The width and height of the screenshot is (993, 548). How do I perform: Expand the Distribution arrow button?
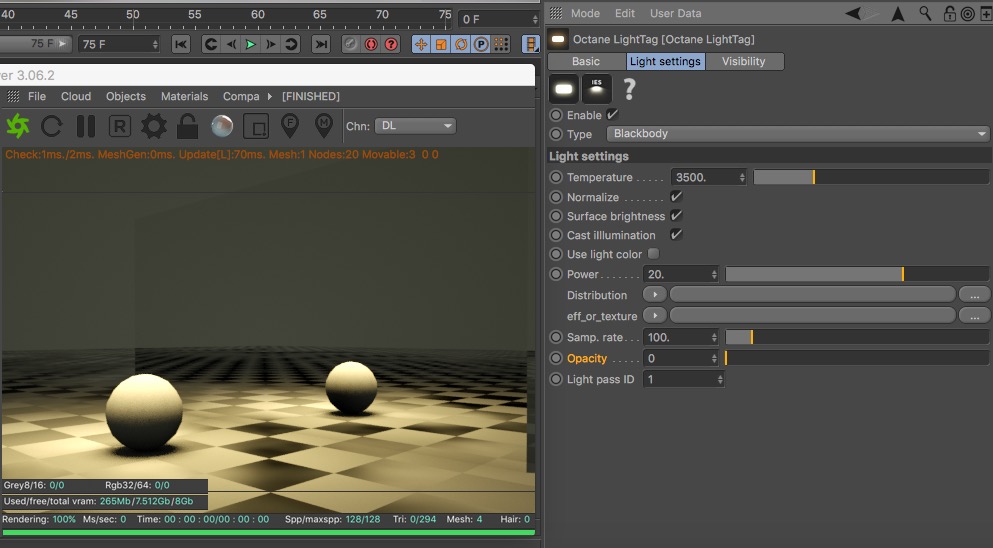[x=654, y=295]
